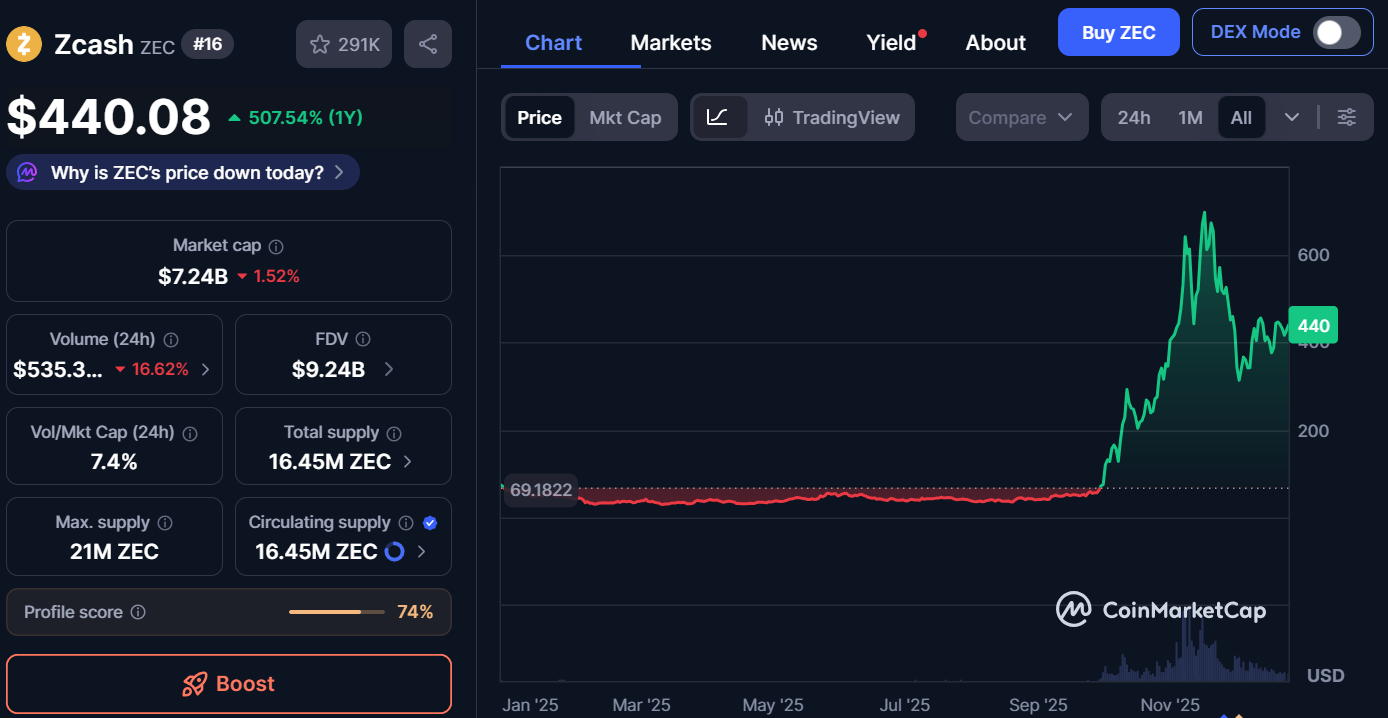Switch to TradingView candlestick chart
The height and width of the screenshot is (718, 1388).
coord(832,117)
